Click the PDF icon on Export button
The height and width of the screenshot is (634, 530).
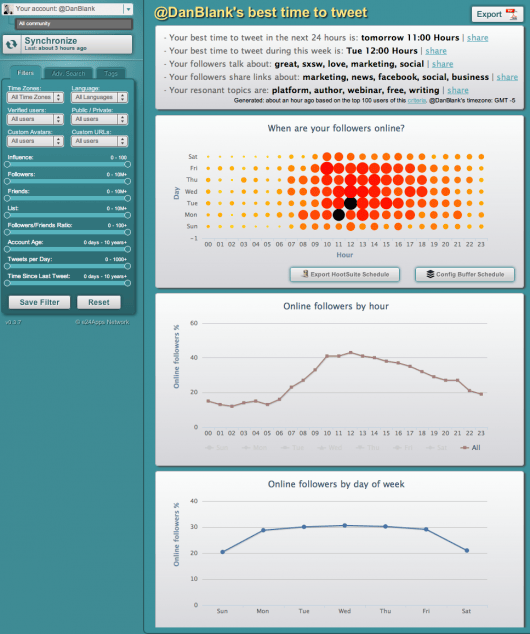pos(511,14)
